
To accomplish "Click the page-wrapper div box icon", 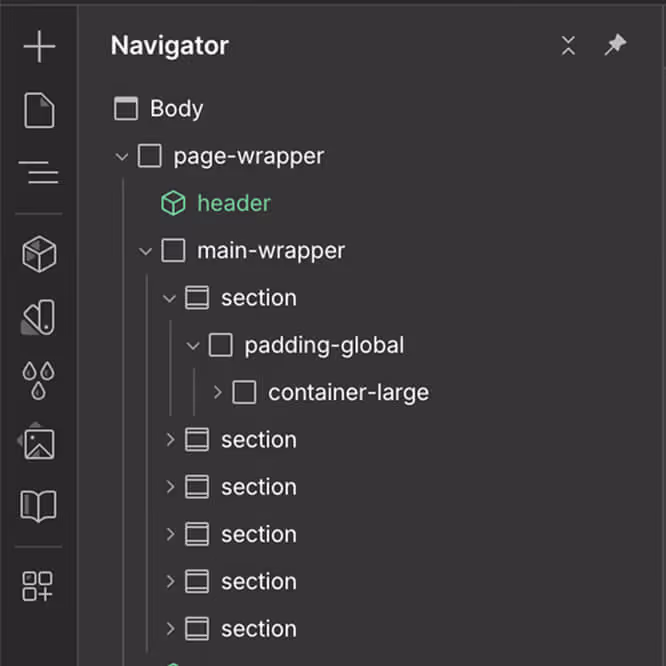I will 150,155.
